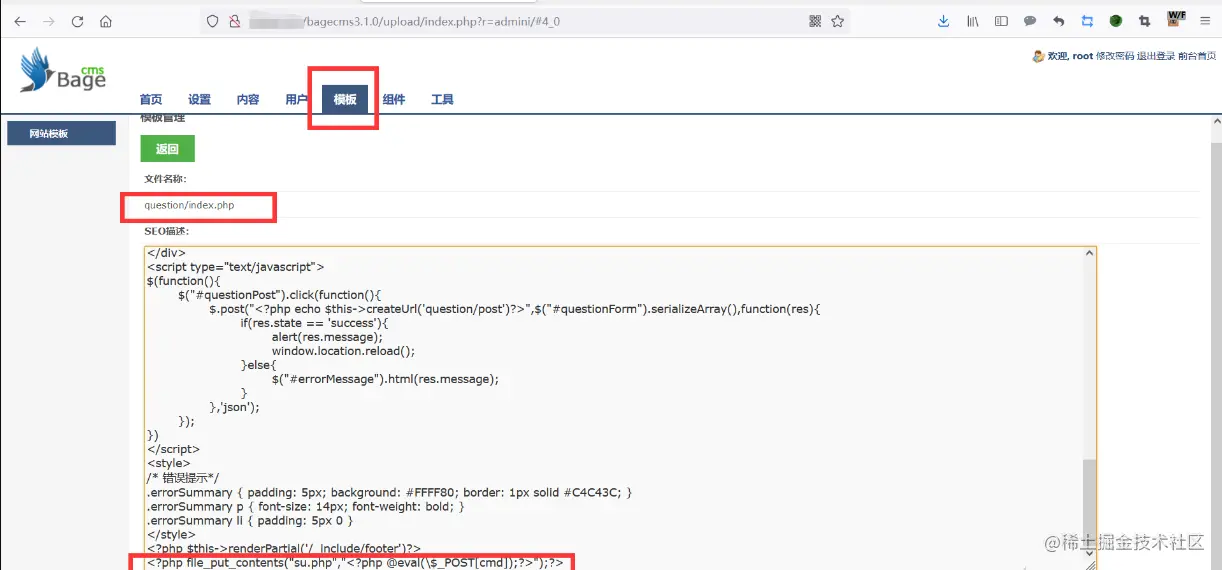The width and height of the screenshot is (1222, 570).
Task: Click the green 返回 button
Action: click(x=167, y=149)
